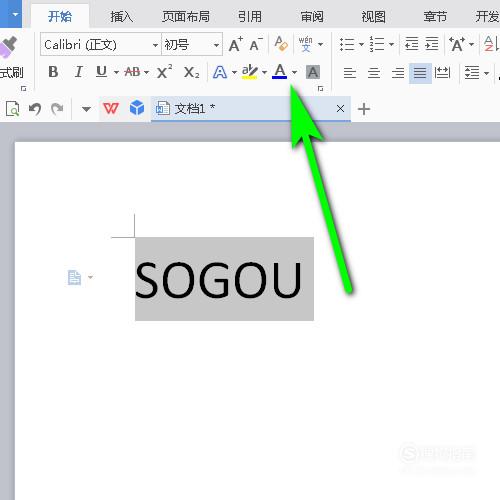
Task: Open the 页面布局 tab
Action: click(186, 16)
